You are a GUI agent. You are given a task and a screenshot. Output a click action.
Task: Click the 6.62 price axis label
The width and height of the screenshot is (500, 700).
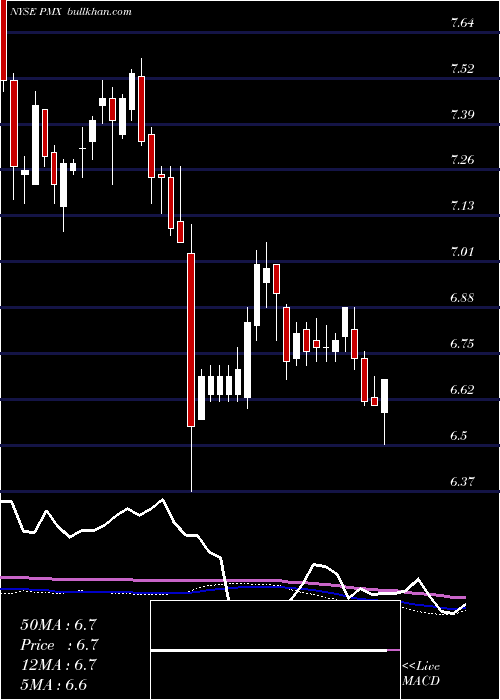(462, 390)
